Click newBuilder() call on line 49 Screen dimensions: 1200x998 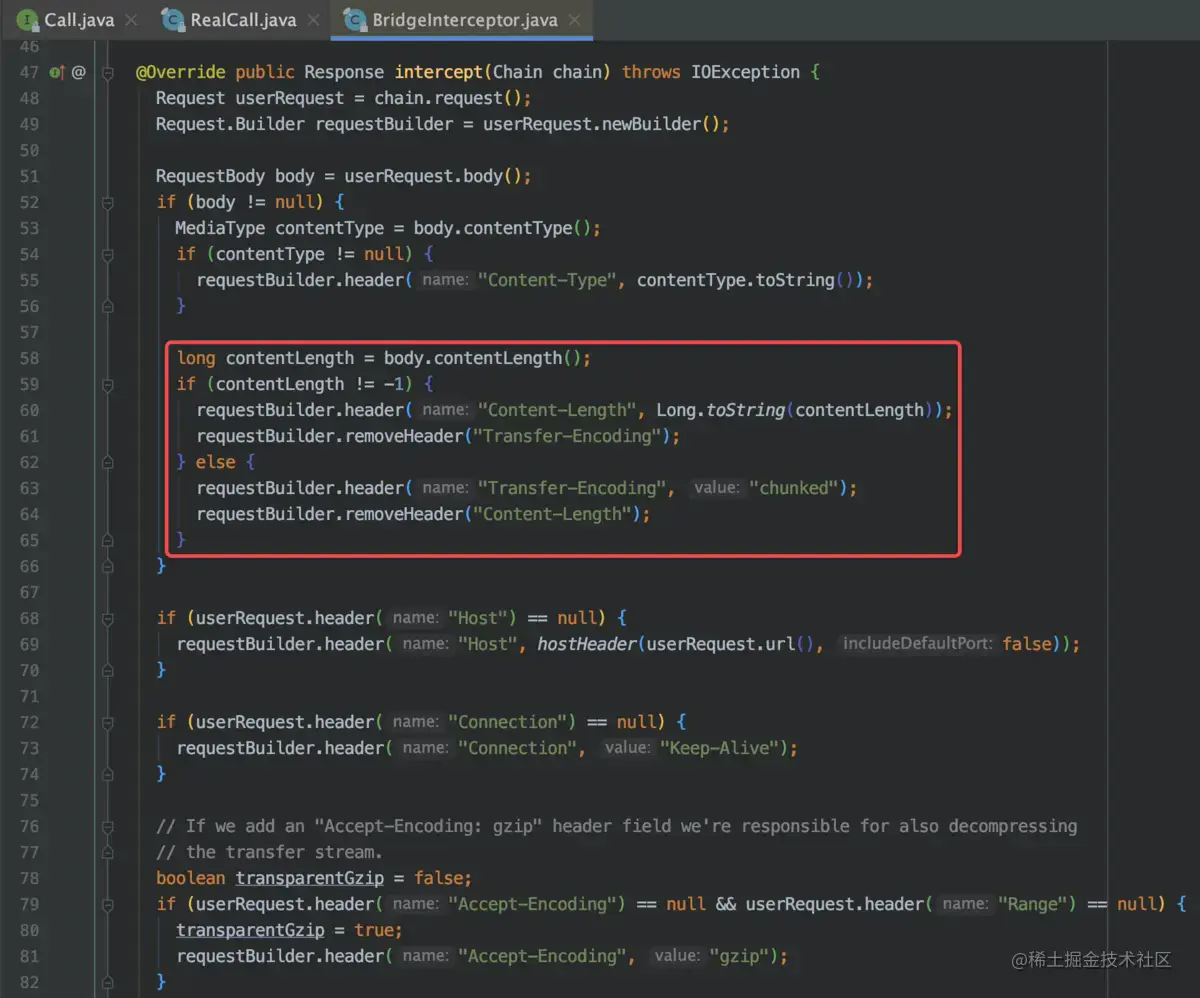[660, 124]
